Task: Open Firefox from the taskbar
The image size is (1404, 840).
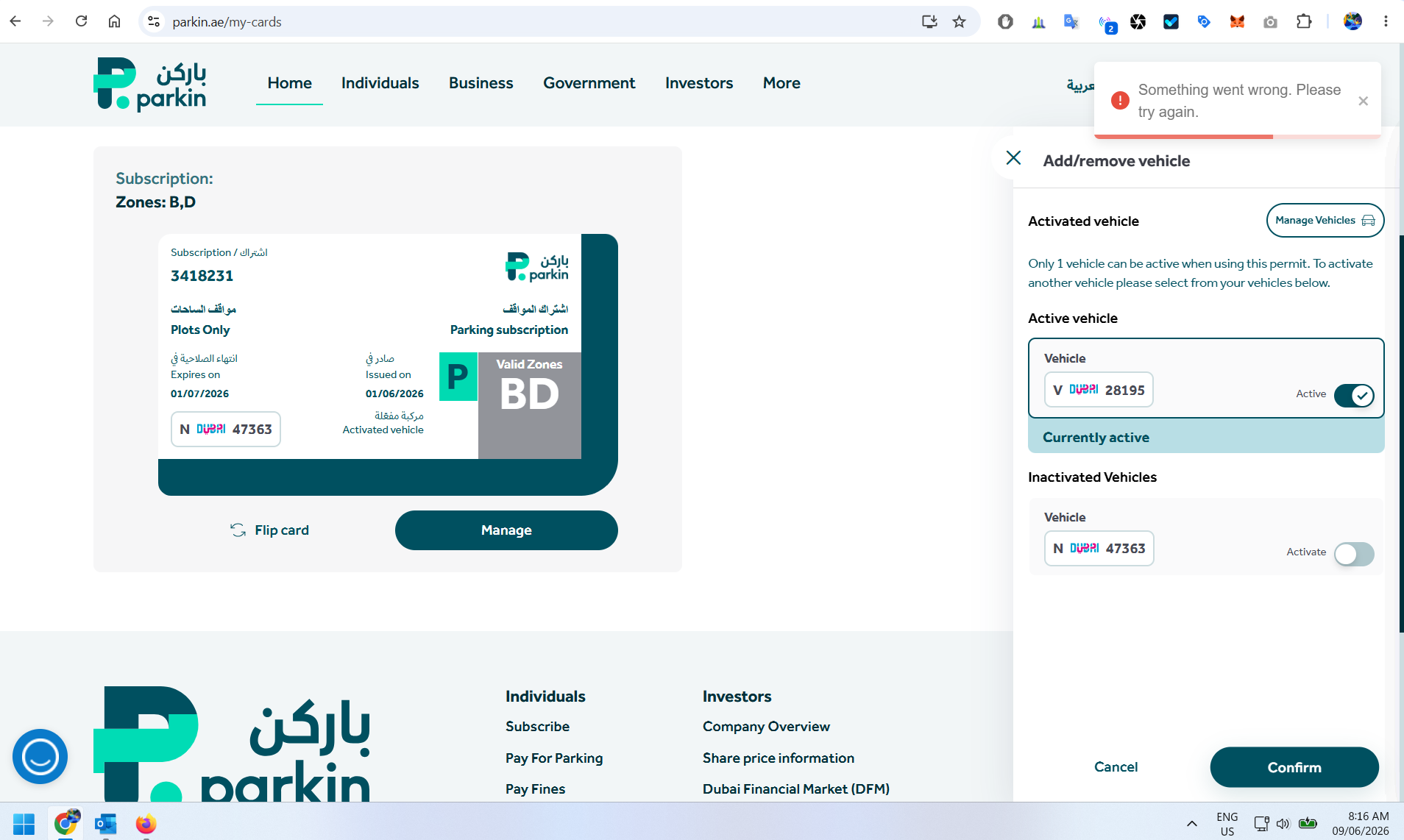Action: coord(146,824)
